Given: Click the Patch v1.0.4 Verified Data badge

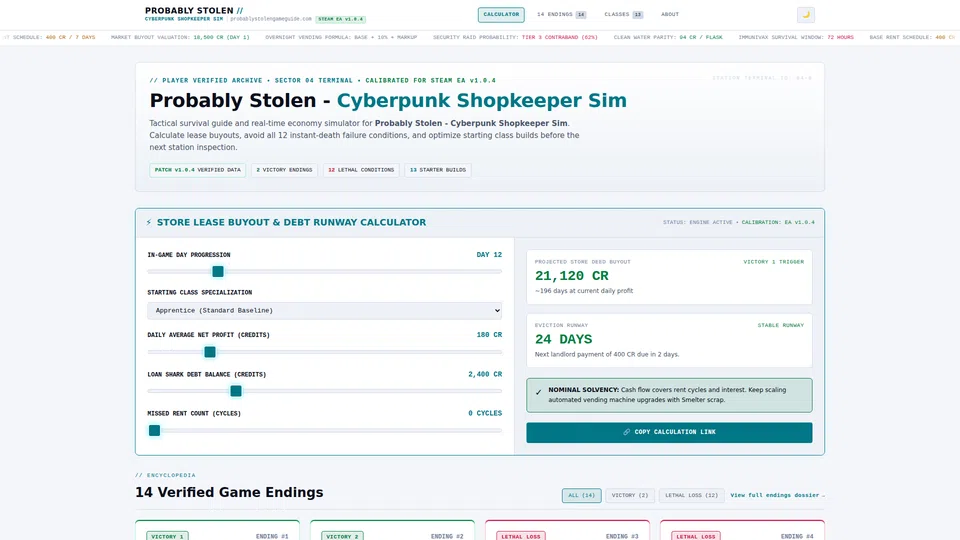Looking at the screenshot, I should 197,170.
